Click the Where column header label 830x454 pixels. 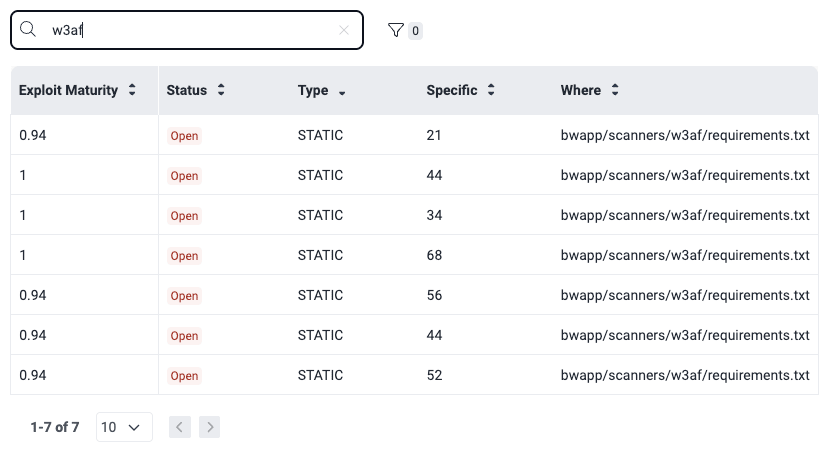point(580,90)
